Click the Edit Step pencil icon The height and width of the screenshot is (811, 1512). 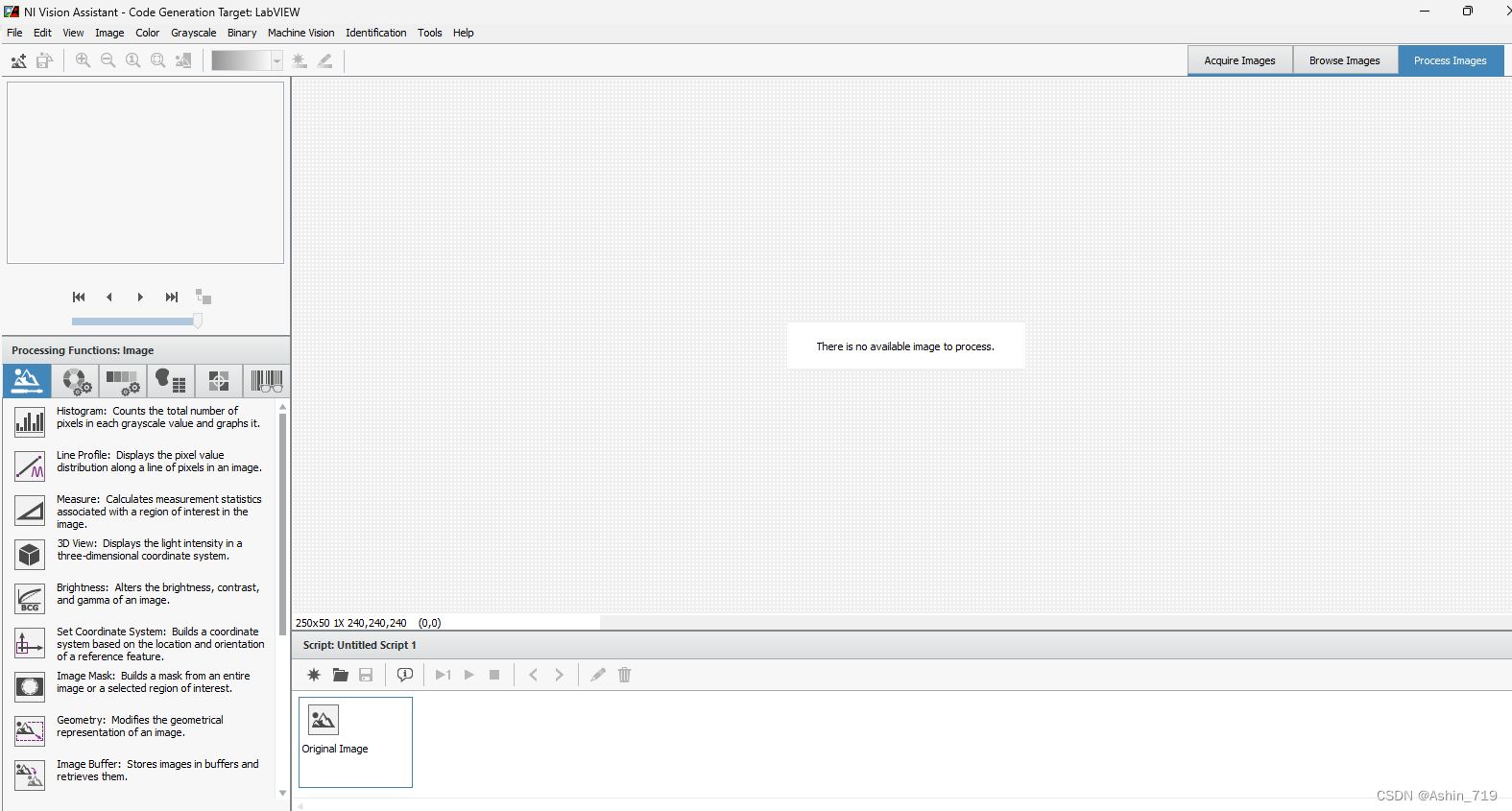tap(598, 675)
